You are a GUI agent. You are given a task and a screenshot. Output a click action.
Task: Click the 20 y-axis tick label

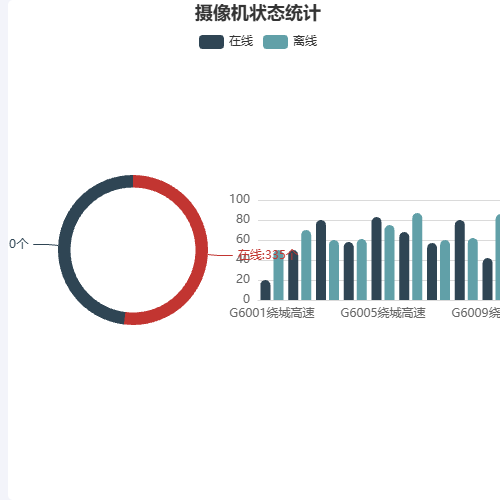(x=243, y=279)
